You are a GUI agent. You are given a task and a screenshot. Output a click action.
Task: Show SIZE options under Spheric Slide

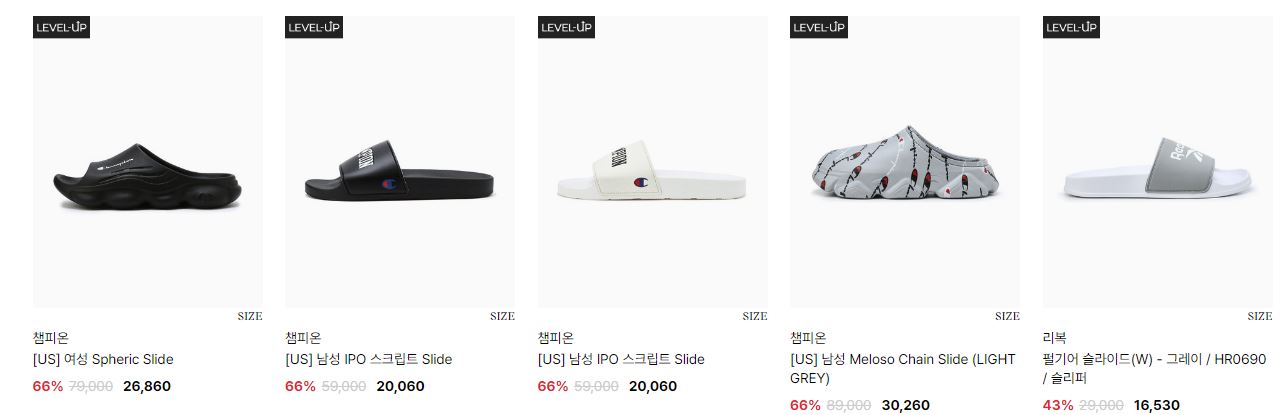point(250,316)
